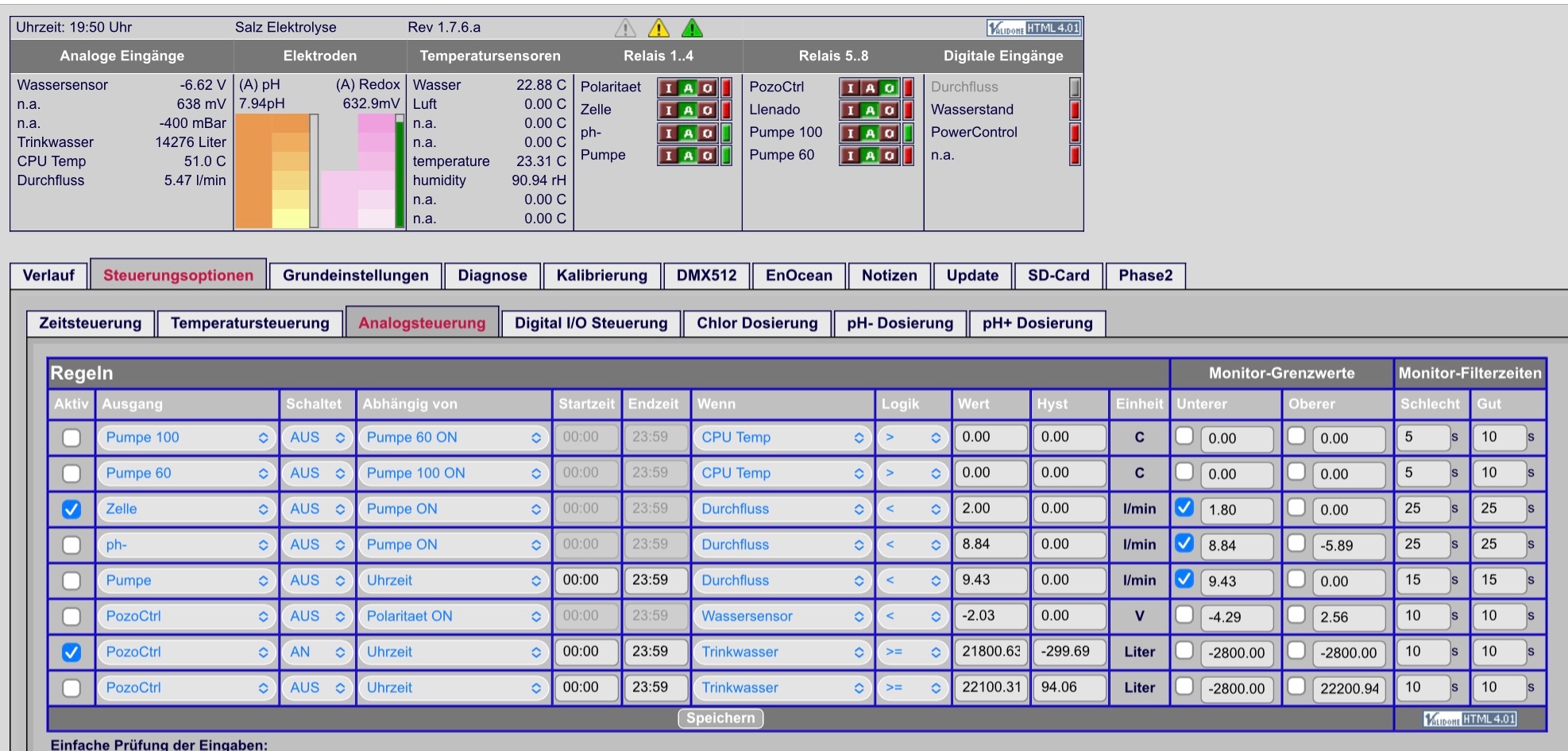Switch Pumpe 100 relay to I

[851, 133]
